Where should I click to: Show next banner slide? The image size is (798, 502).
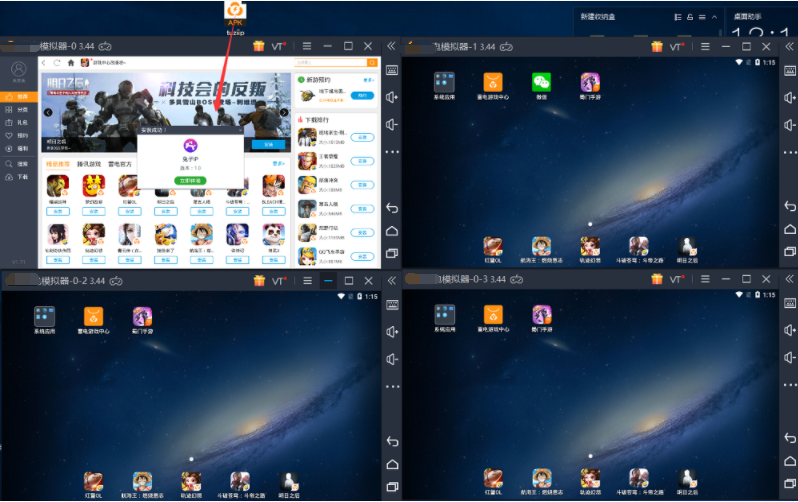pyautogui.click(x=284, y=113)
